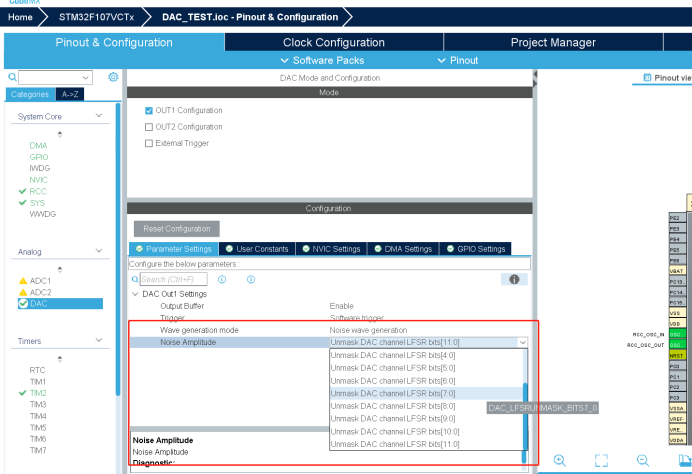Open the Noise Amplitude dropdown arrow
This screenshot has width=692, height=474.
(523, 342)
